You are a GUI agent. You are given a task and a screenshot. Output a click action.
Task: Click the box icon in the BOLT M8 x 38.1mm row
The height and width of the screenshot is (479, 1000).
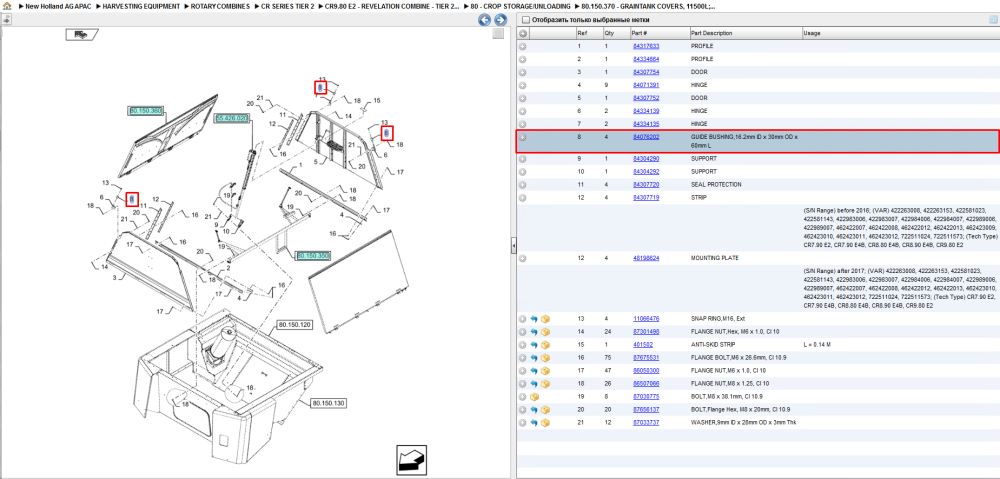(x=534, y=397)
